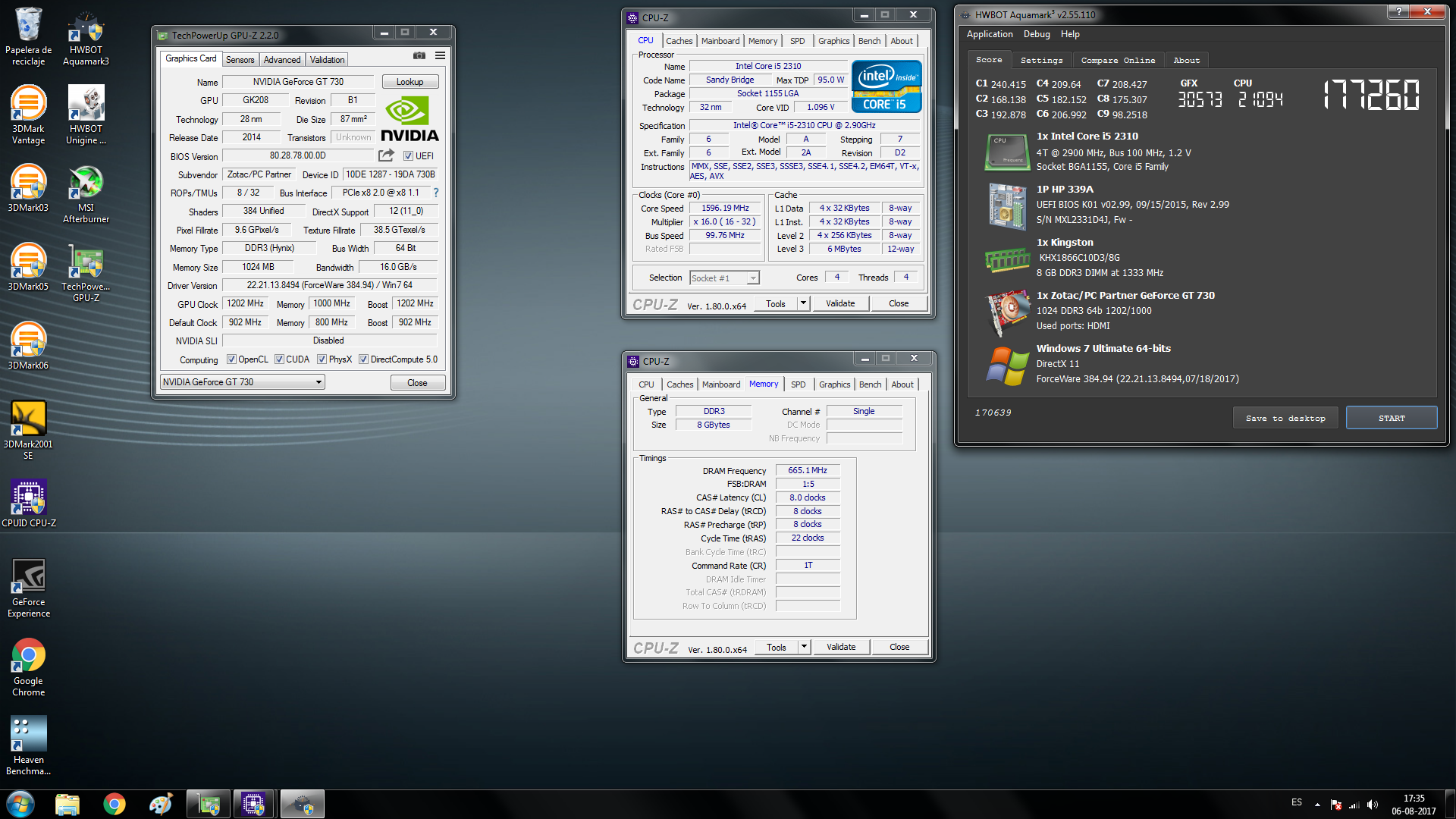Screen dimensions: 1456x819
Task: Select the 3DMark06 desktop icon
Action: pos(29,346)
